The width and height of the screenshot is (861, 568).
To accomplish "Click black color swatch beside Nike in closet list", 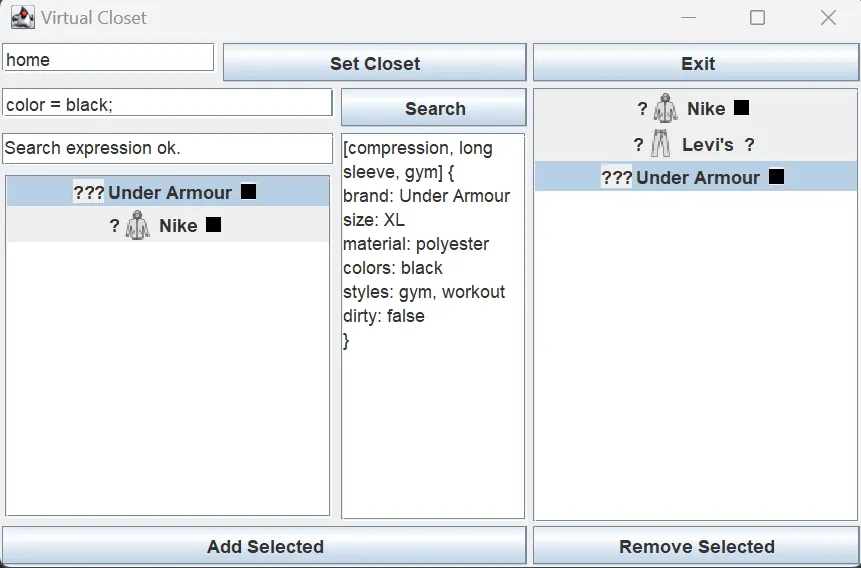I will (x=741, y=108).
